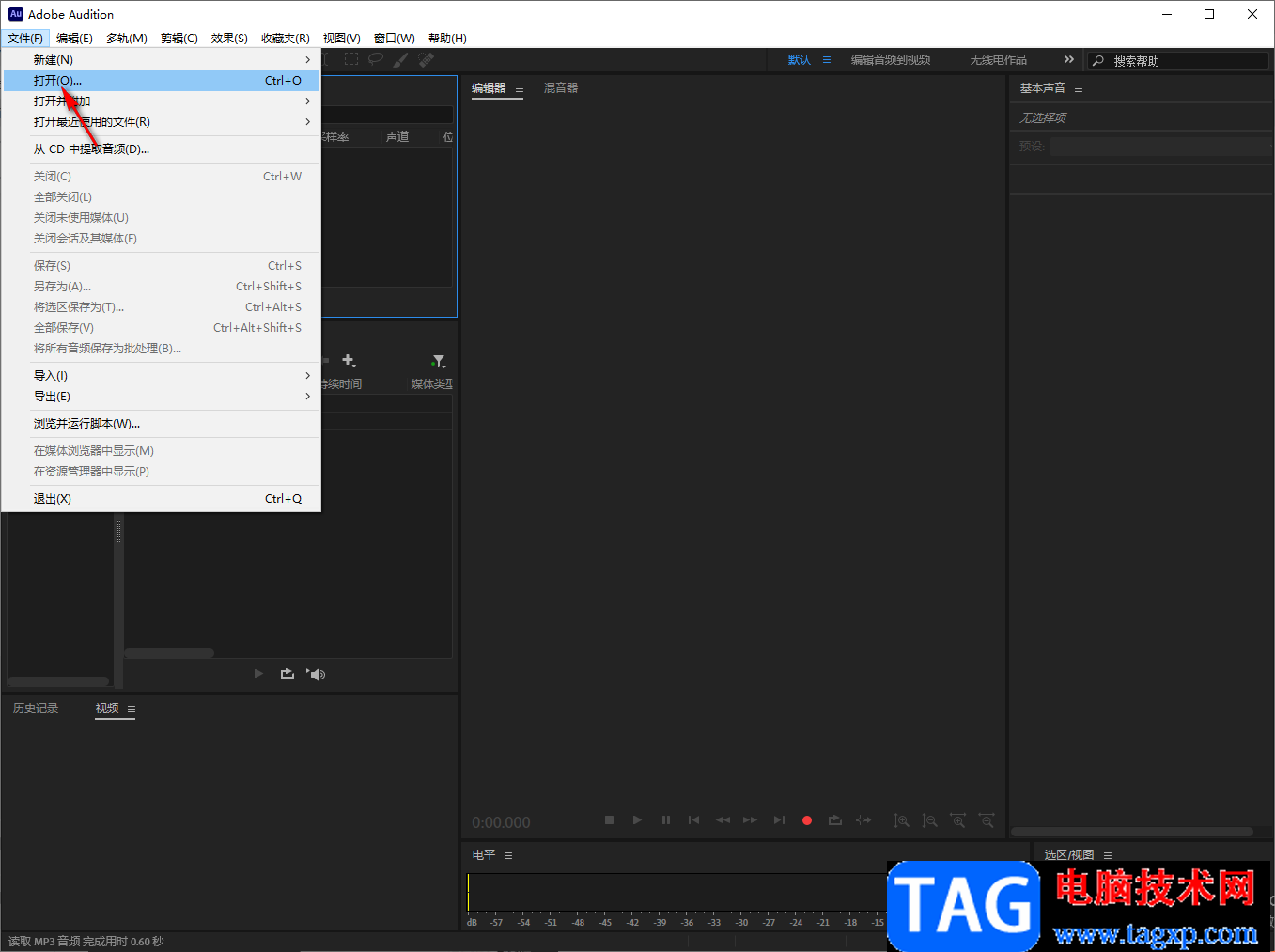Viewport: 1275px width, 952px height.
Task: Move playhead to previous marker
Action: point(693,820)
